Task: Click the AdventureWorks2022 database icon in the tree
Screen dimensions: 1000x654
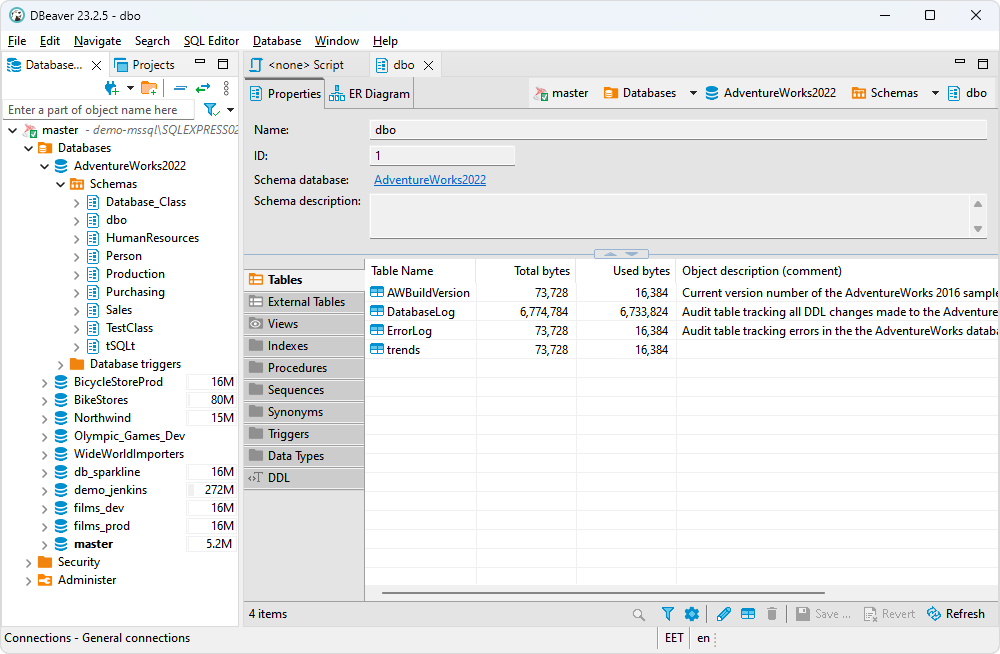Action: tap(61, 166)
